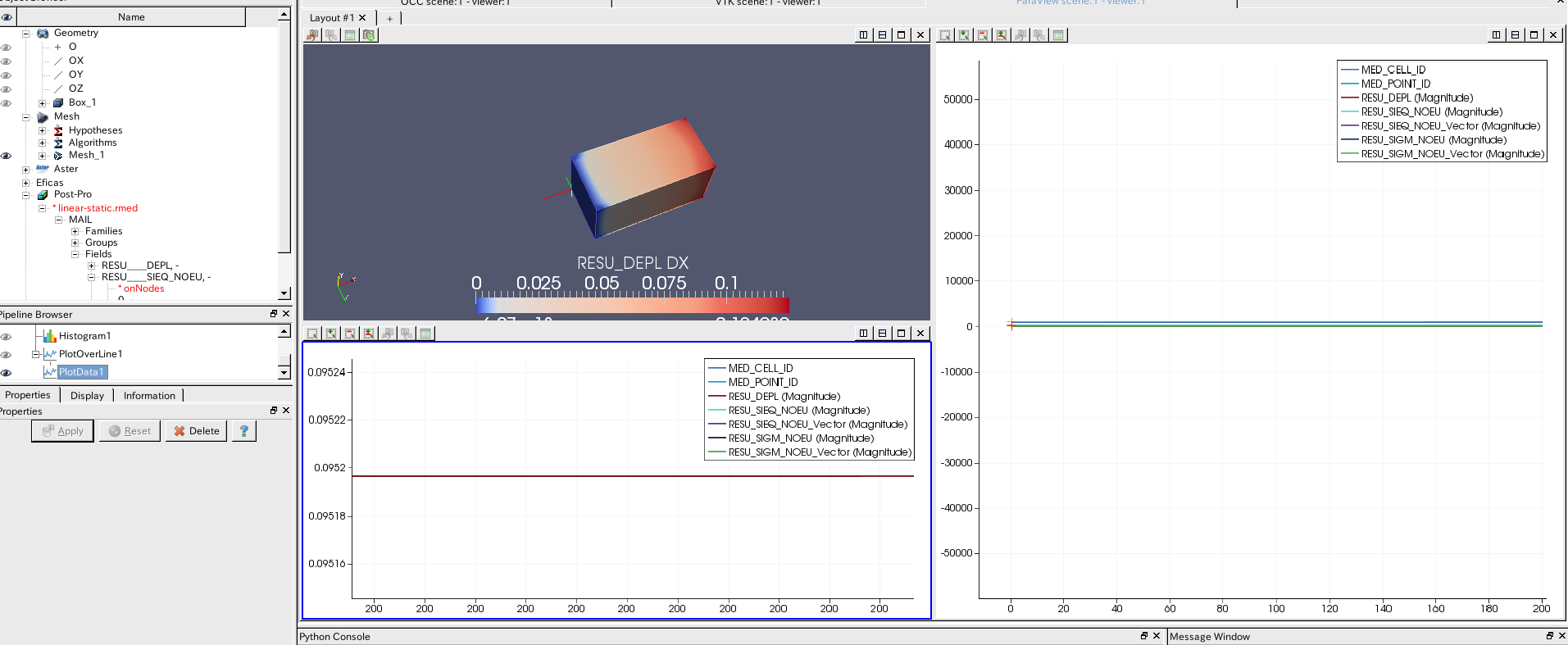Expand the Aster module node
The height and width of the screenshot is (645, 1568).
point(26,170)
